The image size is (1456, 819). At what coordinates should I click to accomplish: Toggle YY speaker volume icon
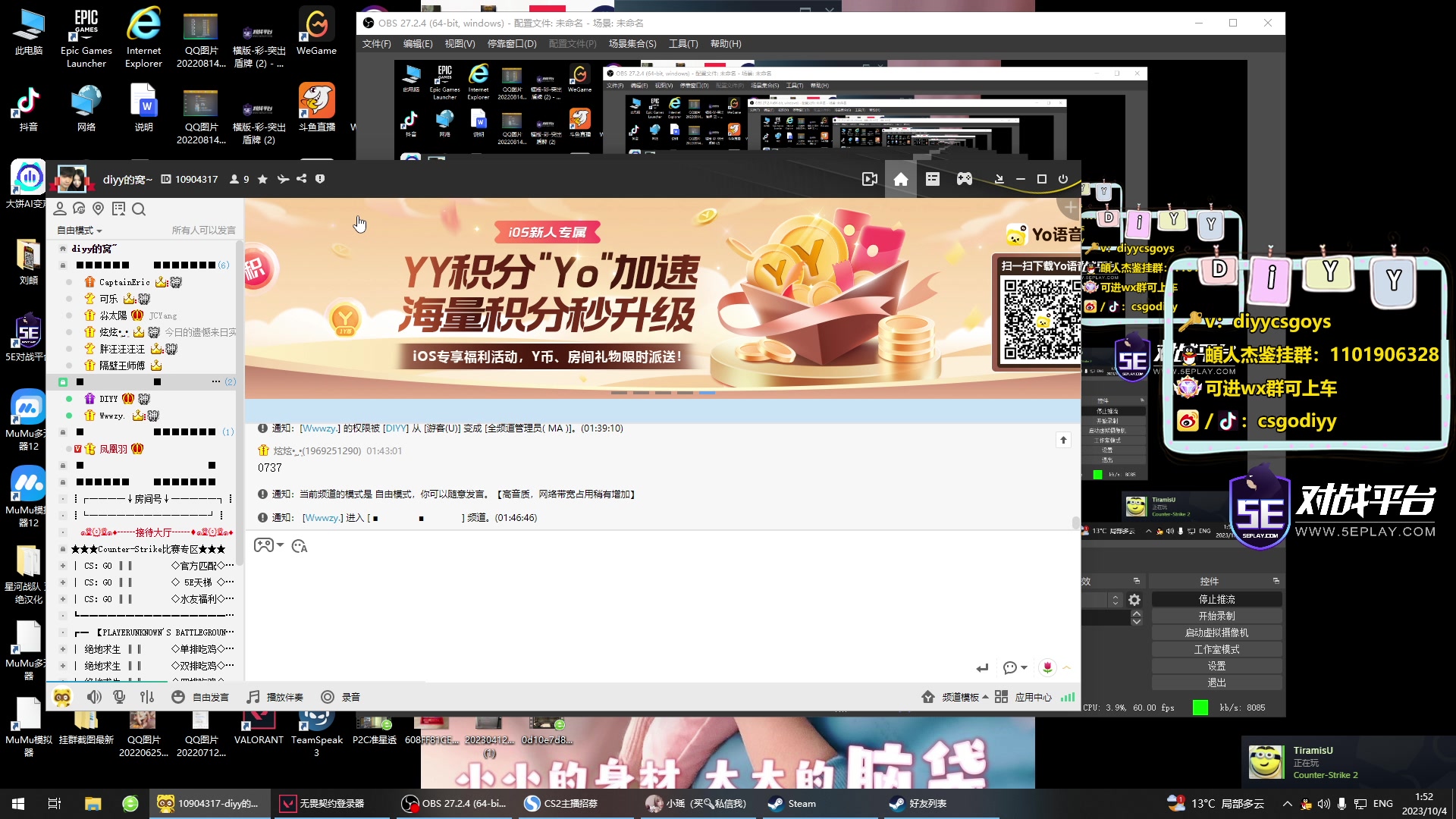(94, 697)
